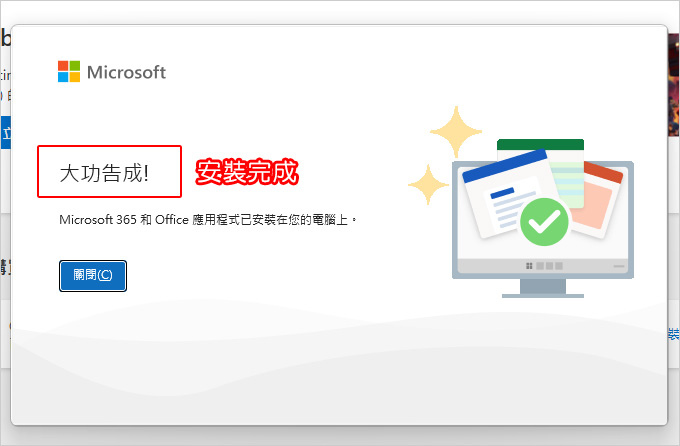Click the grey squares on illustrated taskbar
The width and height of the screenshot is (680, 446).
(x=549, y=266)
